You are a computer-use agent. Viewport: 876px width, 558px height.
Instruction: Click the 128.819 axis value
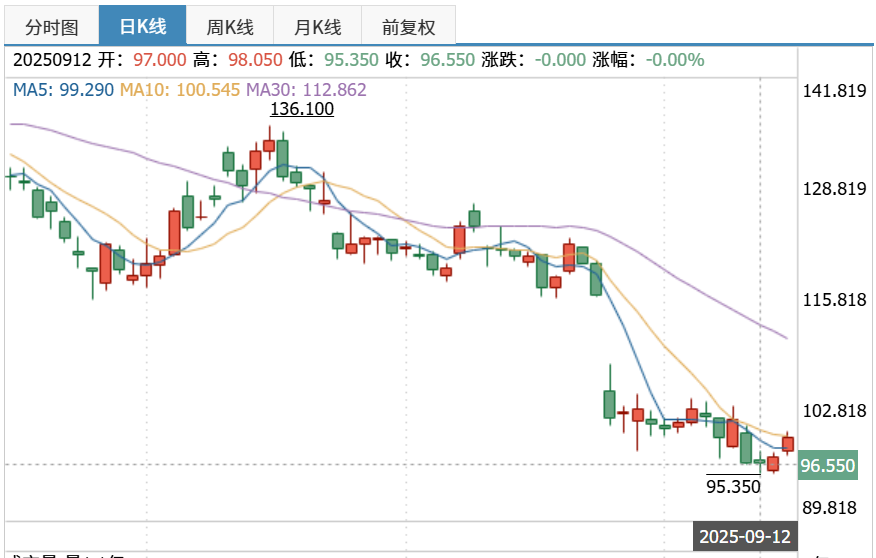click(x=834, y=189)
